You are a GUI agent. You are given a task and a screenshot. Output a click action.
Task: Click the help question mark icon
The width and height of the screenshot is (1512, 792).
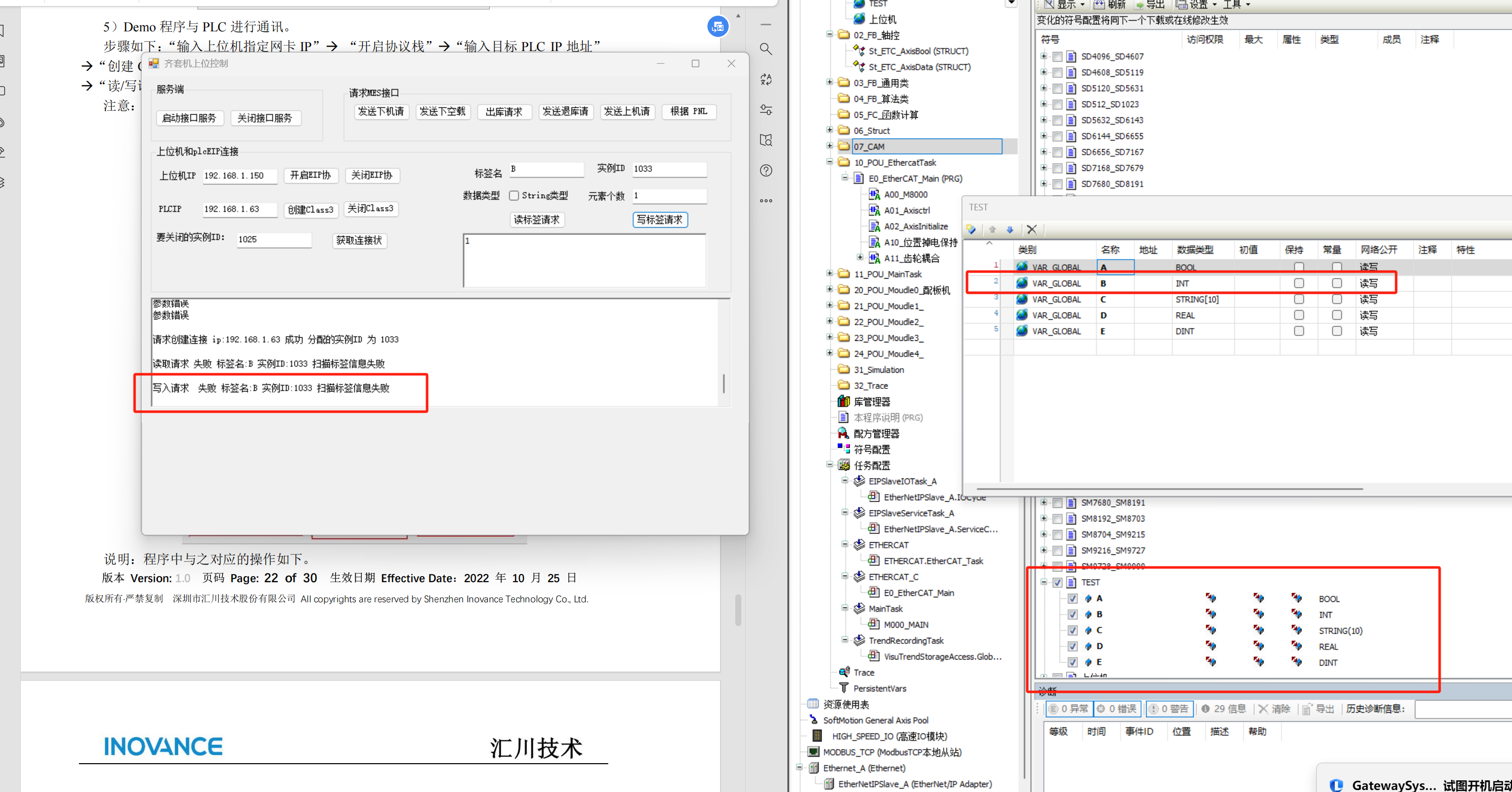(766, 170)
